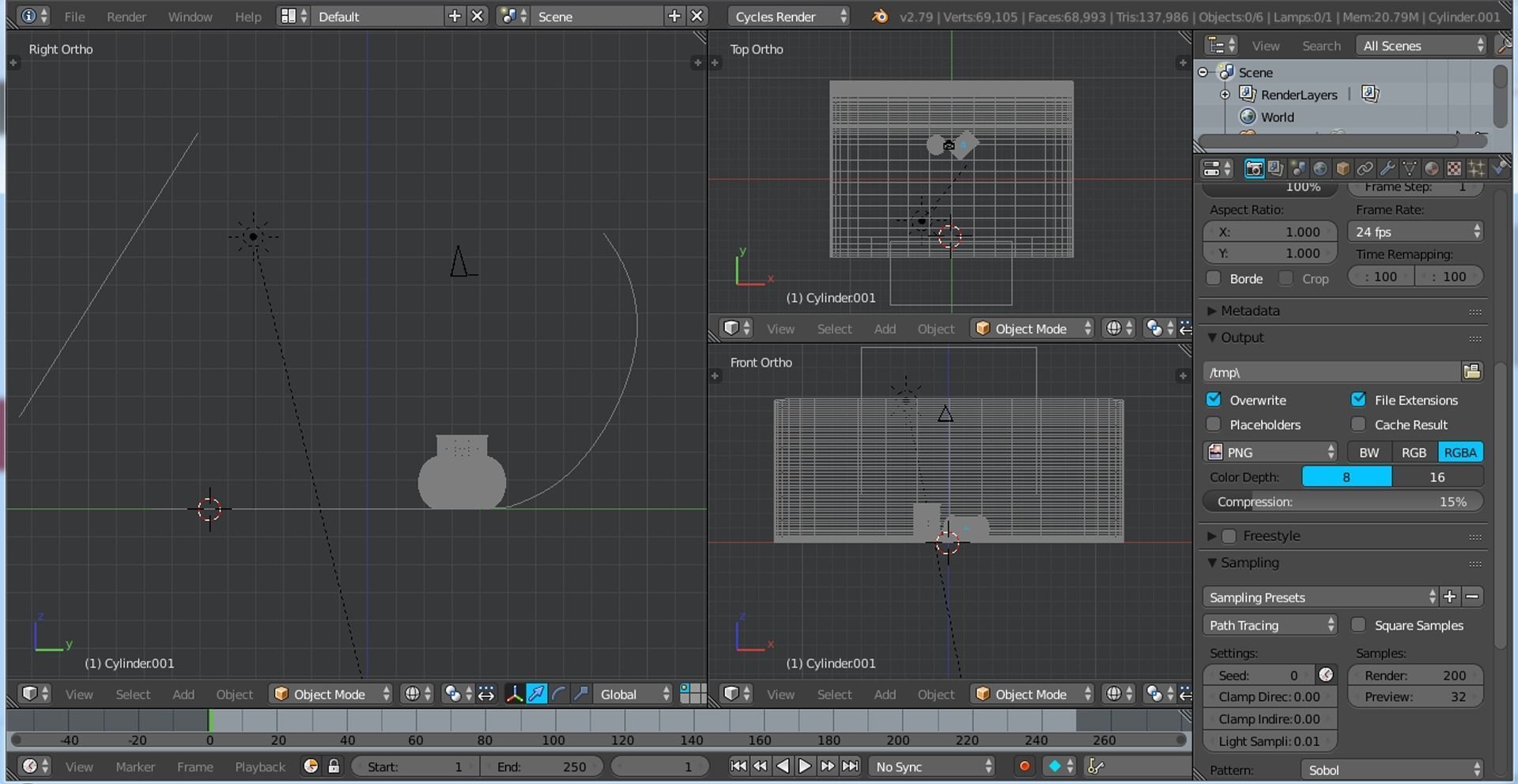Click the /tmp\ output path field
This screenshot has width=1518, height=784.
[x=1331, y=371]
